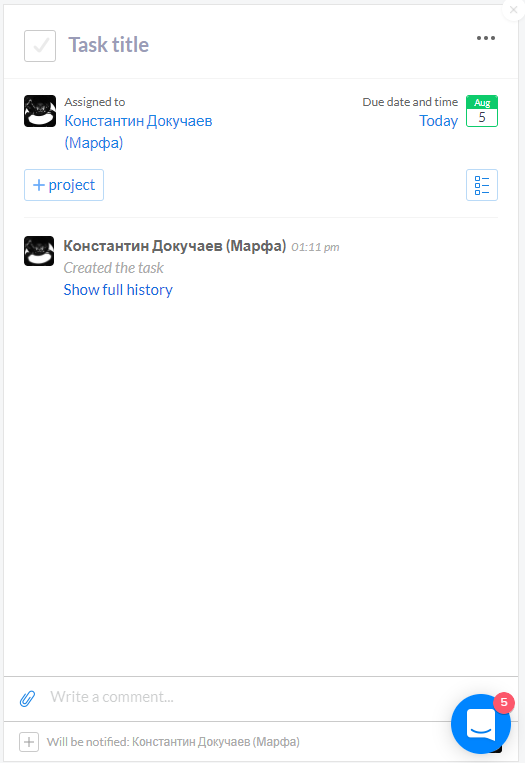Screen dimensions: 525x763
Task: Mark the task complete checkbox
Action: (40, 46)
